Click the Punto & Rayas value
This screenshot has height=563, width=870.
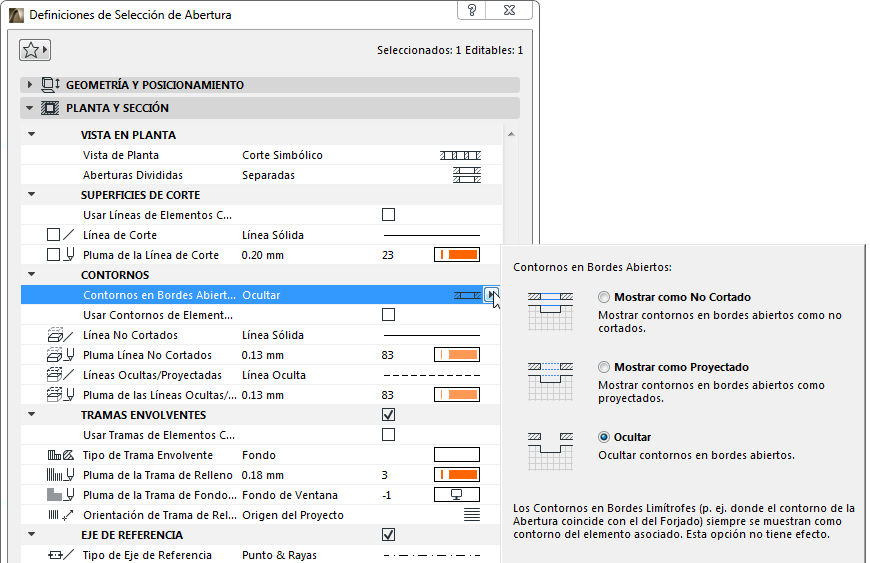[x=279, y=555]
